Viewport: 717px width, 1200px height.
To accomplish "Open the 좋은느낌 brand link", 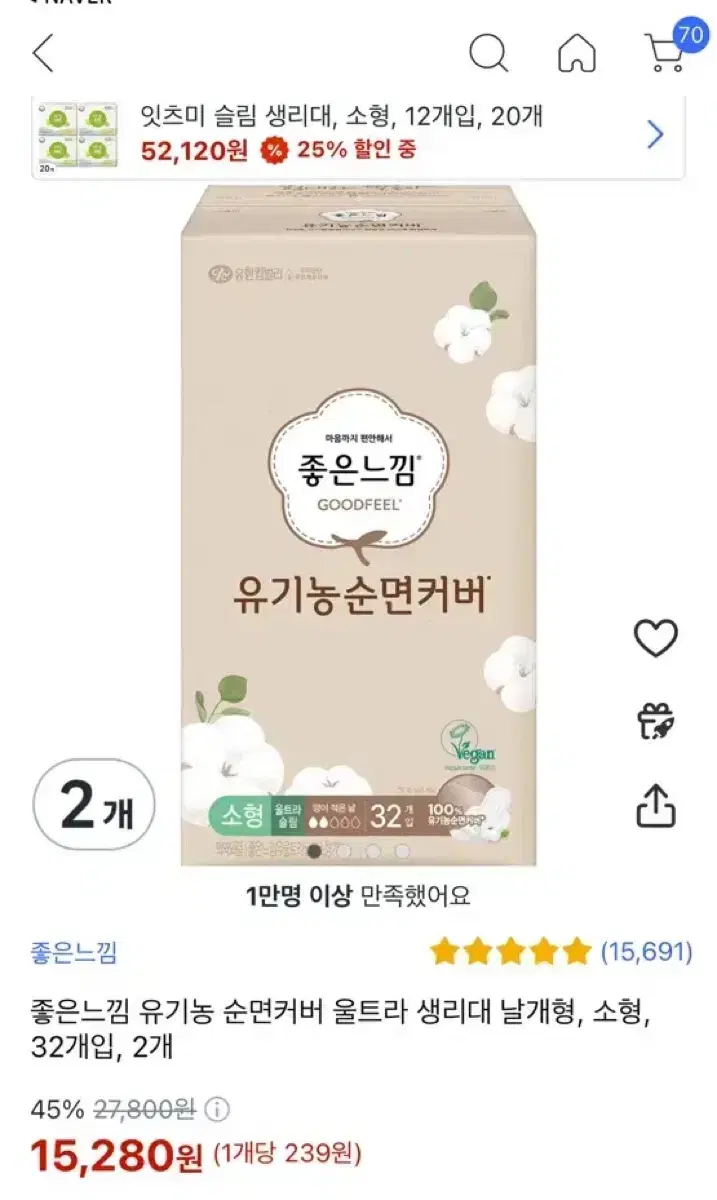I will [x=74, y=952].
